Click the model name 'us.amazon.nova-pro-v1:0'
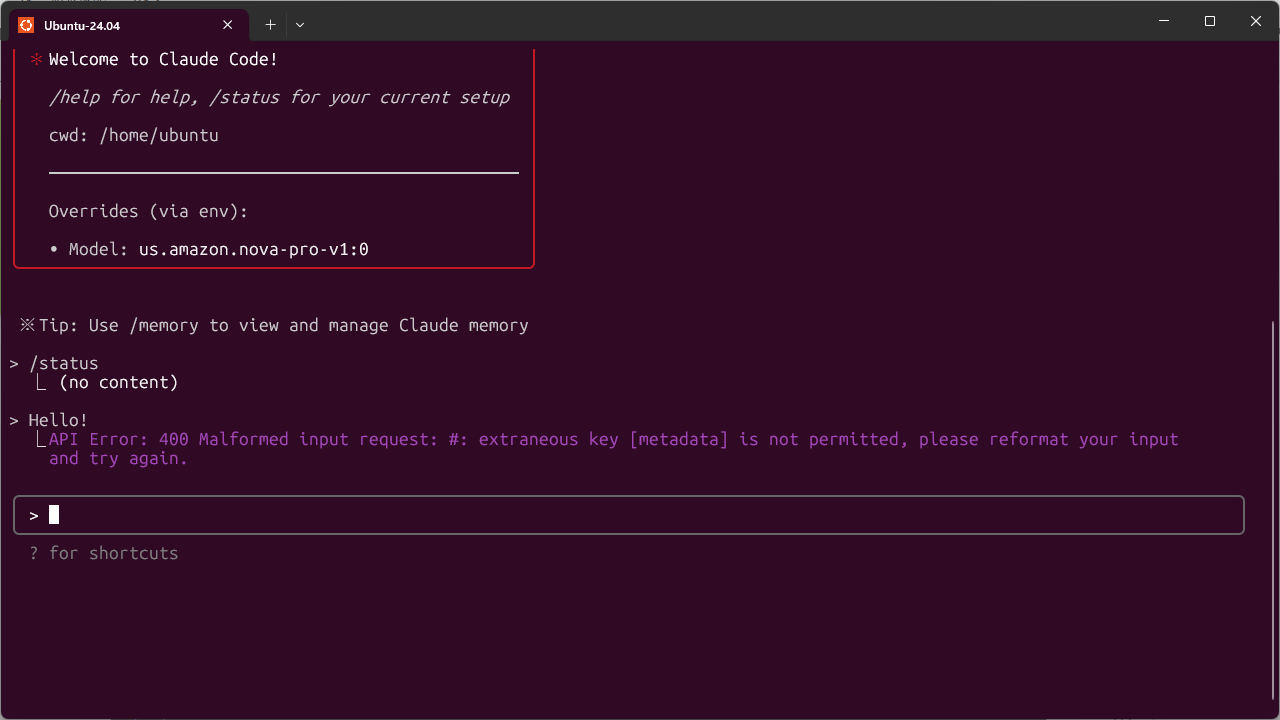 point(254,249)
